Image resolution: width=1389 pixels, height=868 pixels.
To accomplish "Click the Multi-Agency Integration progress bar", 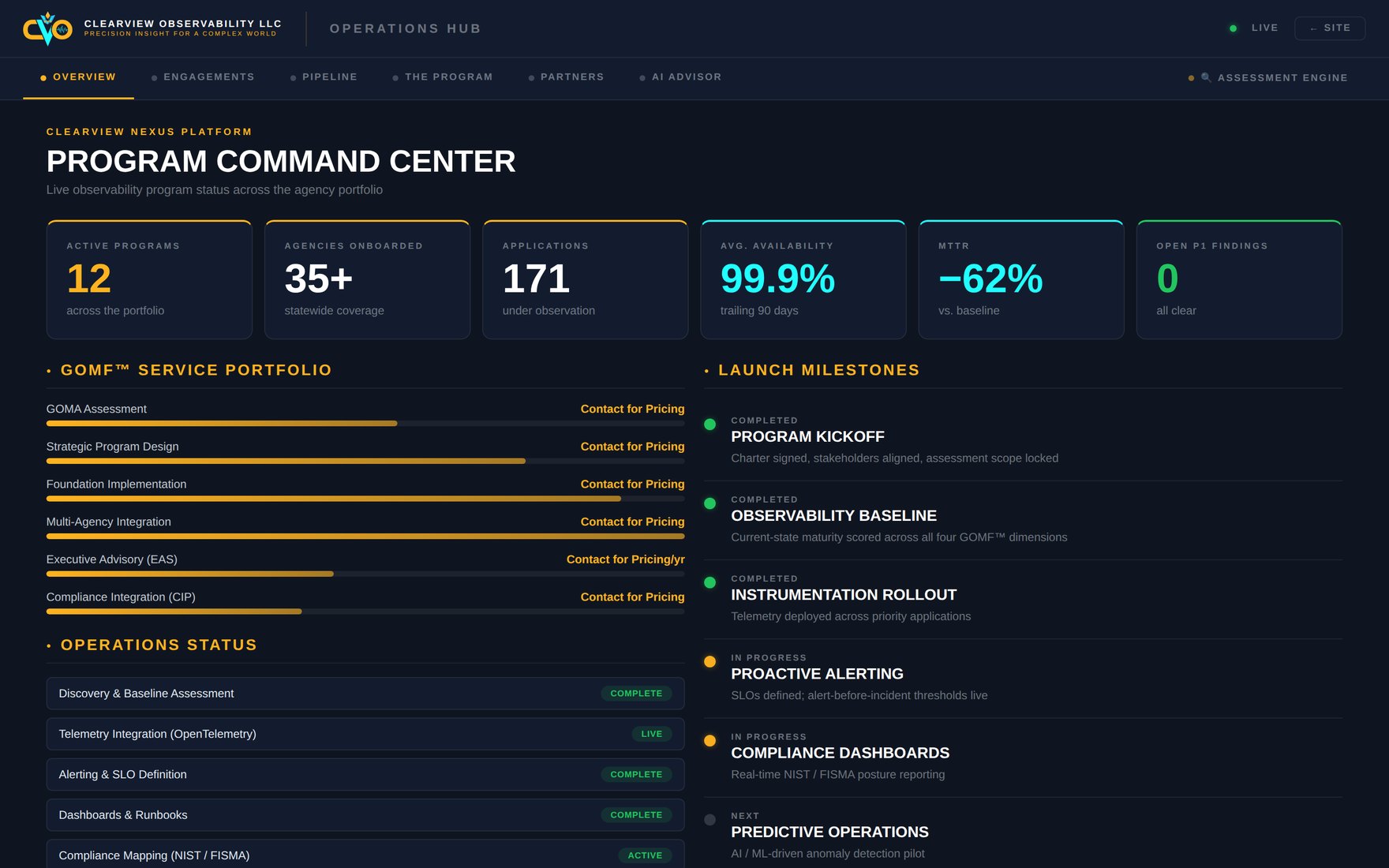I will click(365, 537).
